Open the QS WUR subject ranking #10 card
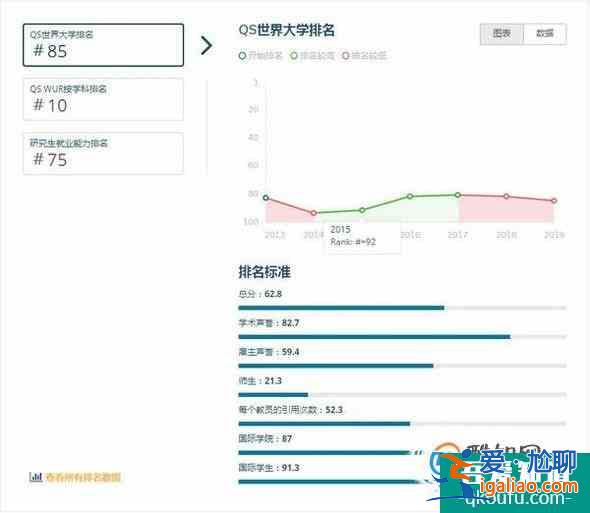This screenshot has width=590, height=513. [x=103, y=99]
